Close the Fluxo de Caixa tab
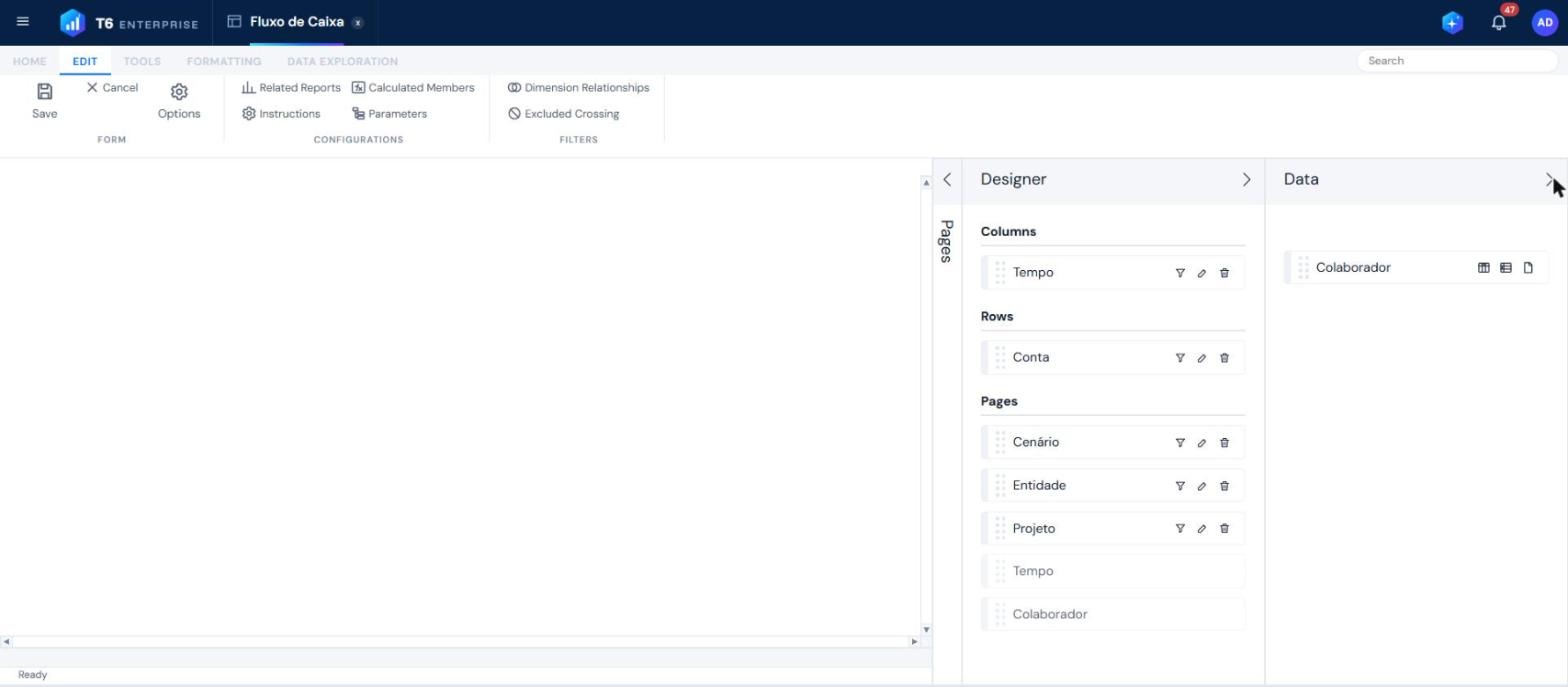Screen dimensions: 1568x687 358,22
